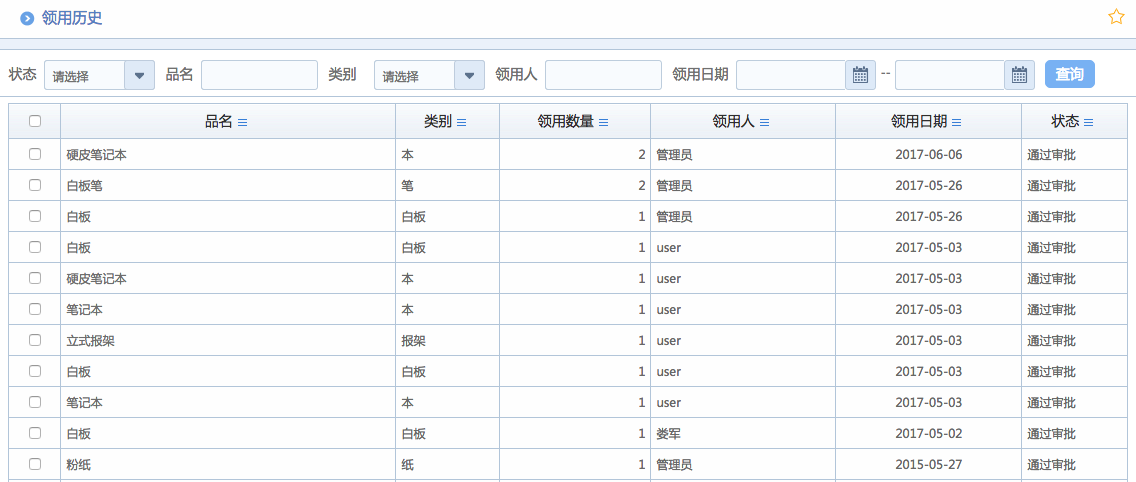Select the 立式报架 row checkbox
Viewport: 1136px width, 482px height.
[x=35, y=340]
